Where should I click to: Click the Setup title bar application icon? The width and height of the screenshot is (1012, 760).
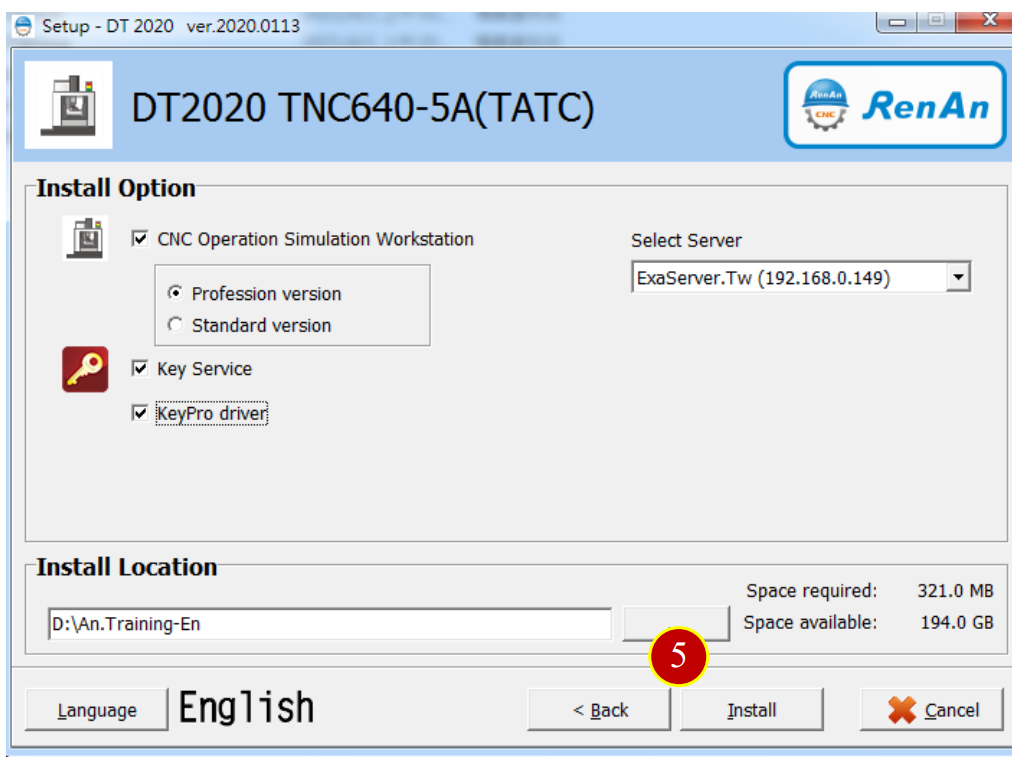tap(23, 26)
